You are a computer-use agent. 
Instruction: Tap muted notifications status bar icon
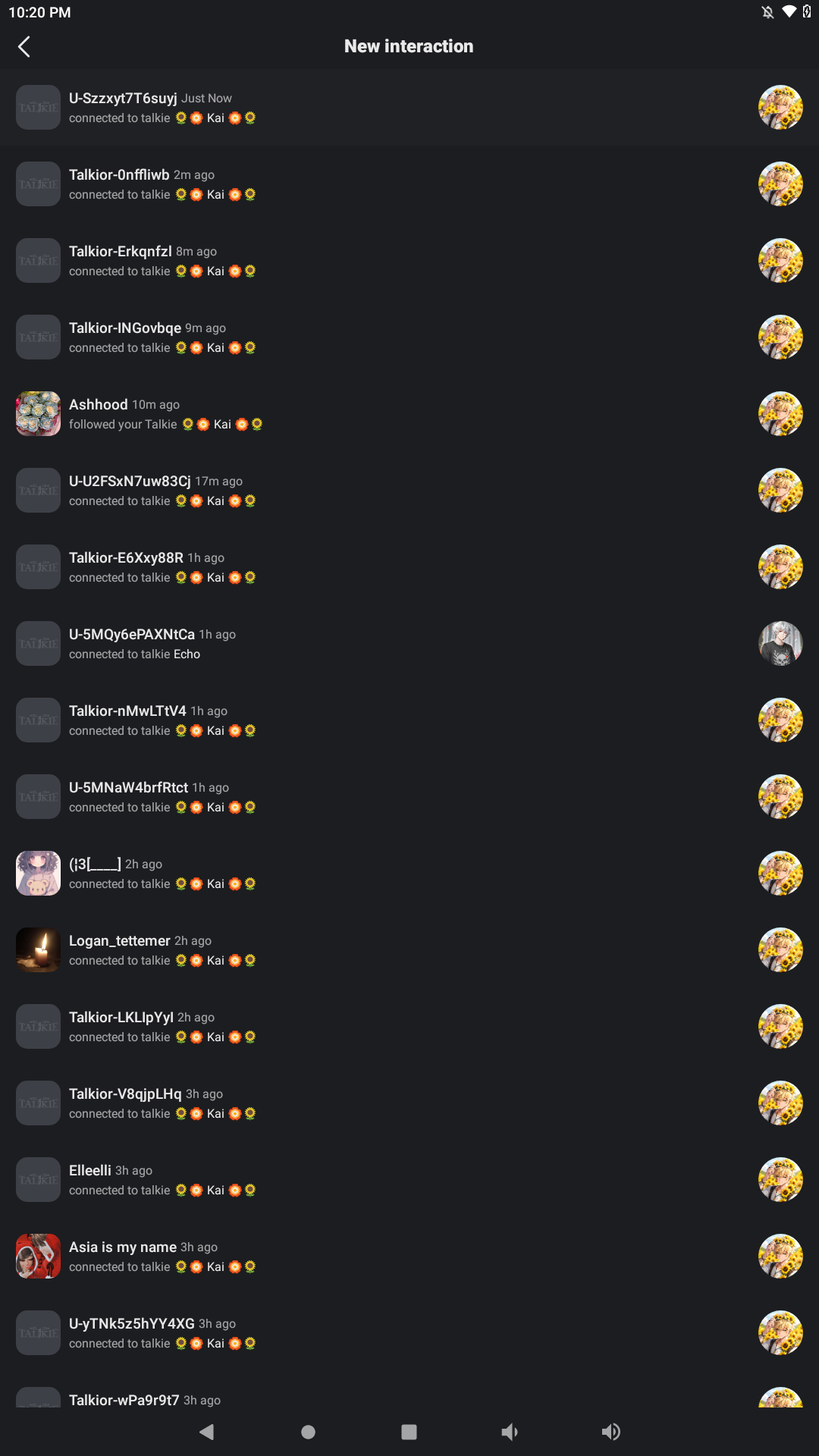pyautogui.click(x=767, y=11)
